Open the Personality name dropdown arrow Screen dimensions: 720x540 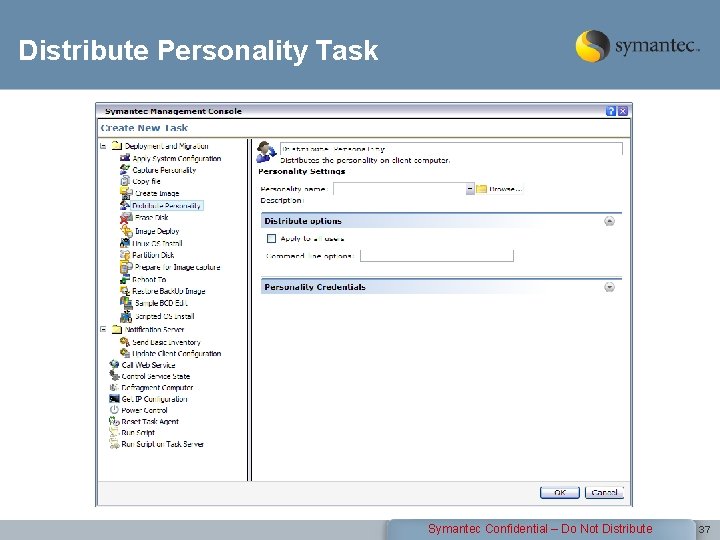[x=470, y=189]
